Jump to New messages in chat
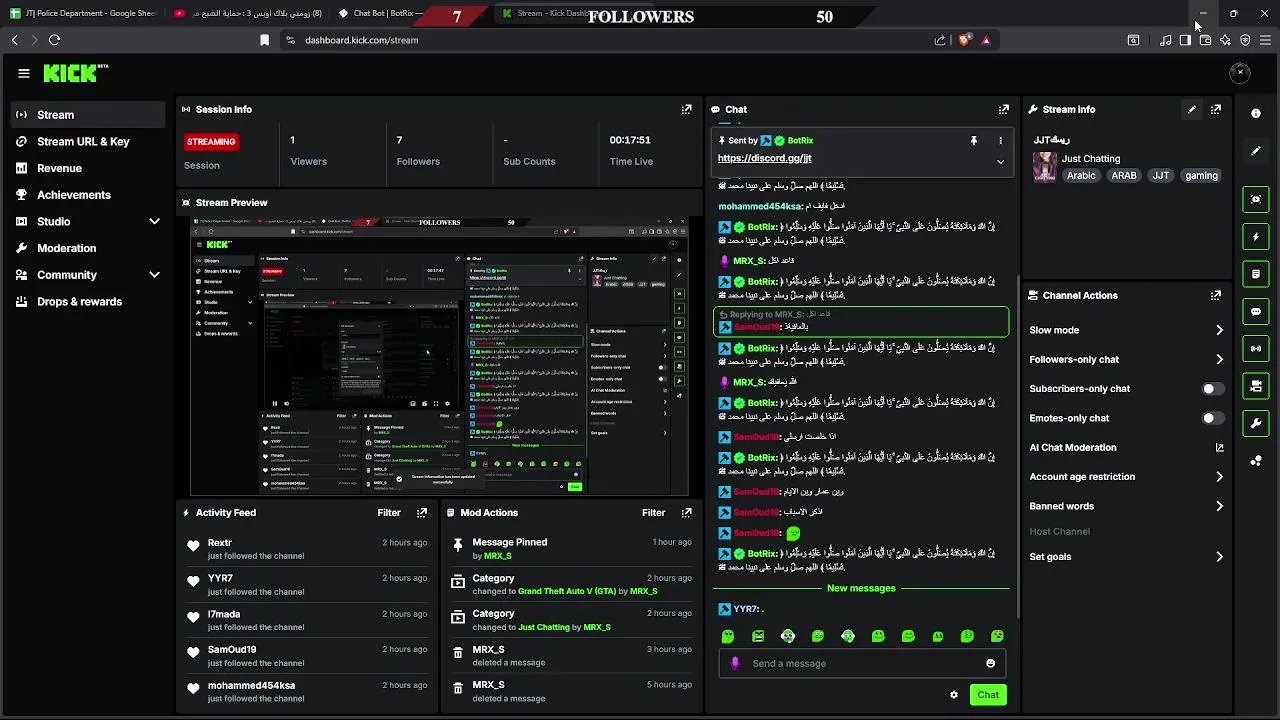 tap(861, 588)
